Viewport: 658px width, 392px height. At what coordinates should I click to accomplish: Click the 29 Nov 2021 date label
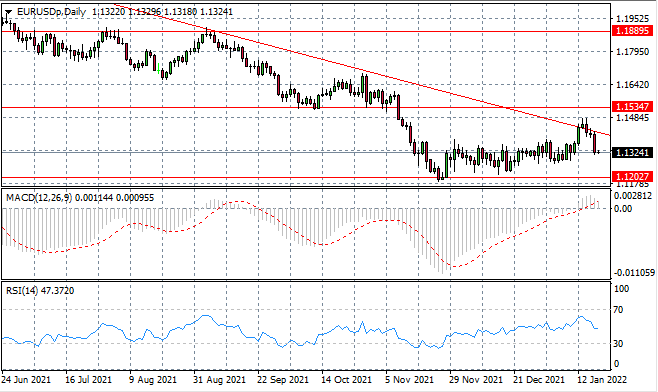click(476, 380)
